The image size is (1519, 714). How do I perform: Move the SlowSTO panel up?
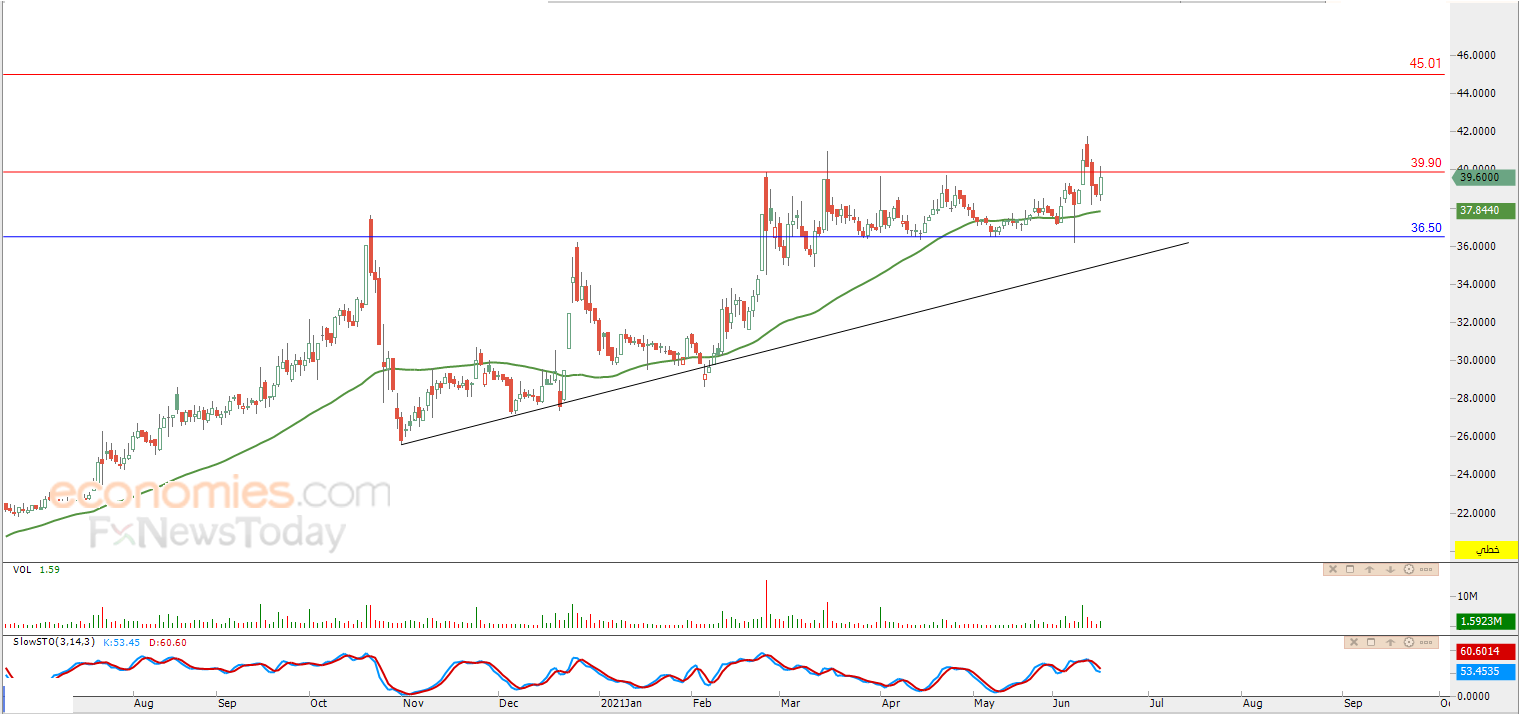tap(1390, 642)
